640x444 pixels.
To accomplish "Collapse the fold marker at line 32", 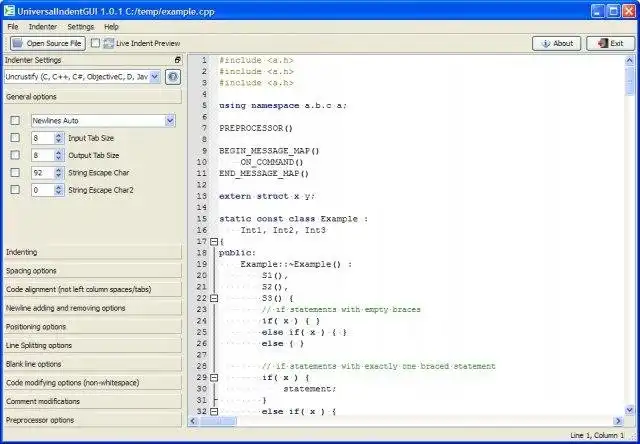I will [213, 412].
